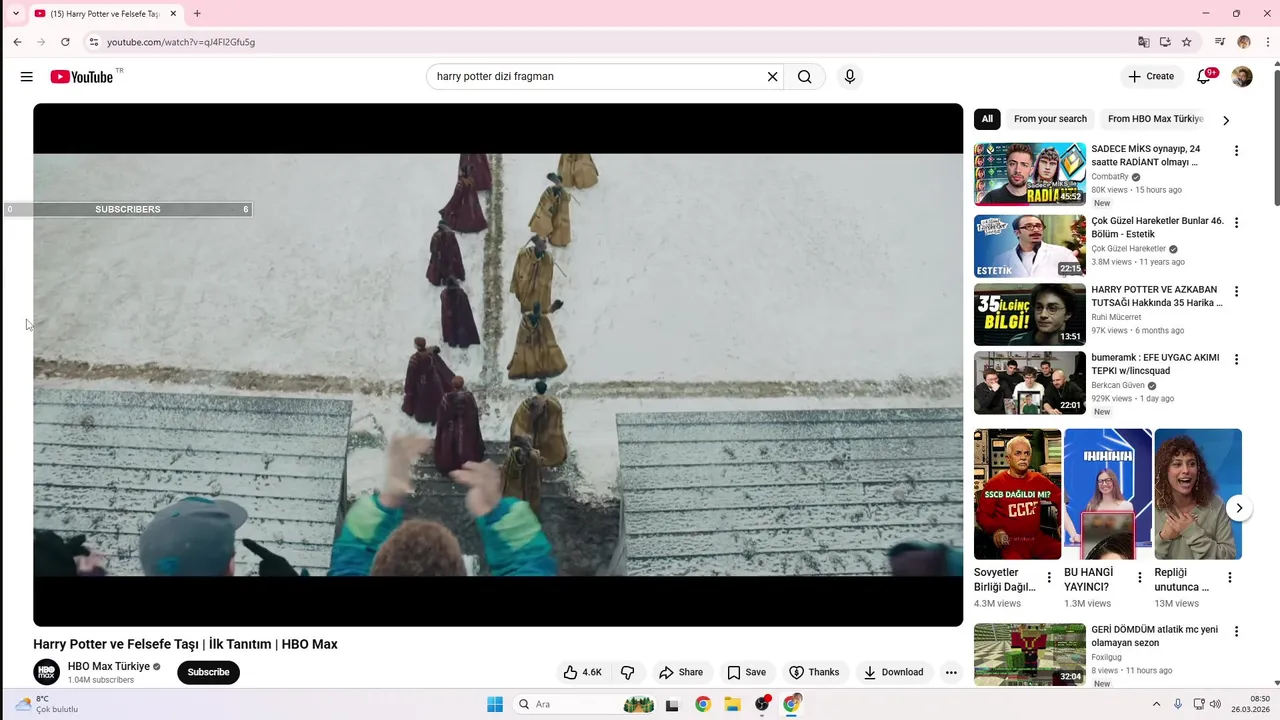Open the notifications bell

(1204, 77)
